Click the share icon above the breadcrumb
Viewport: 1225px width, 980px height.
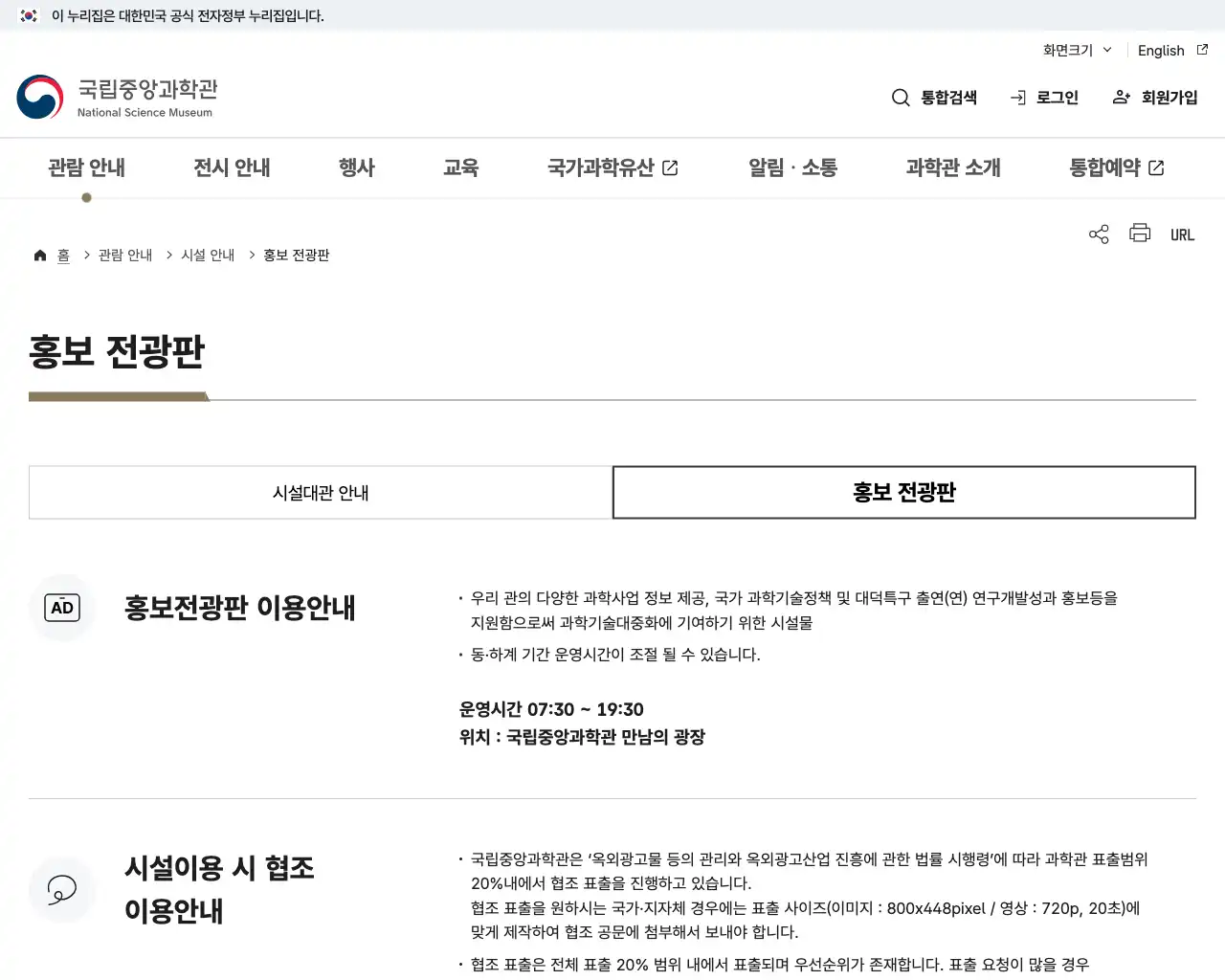click(x=1098, y=234)
